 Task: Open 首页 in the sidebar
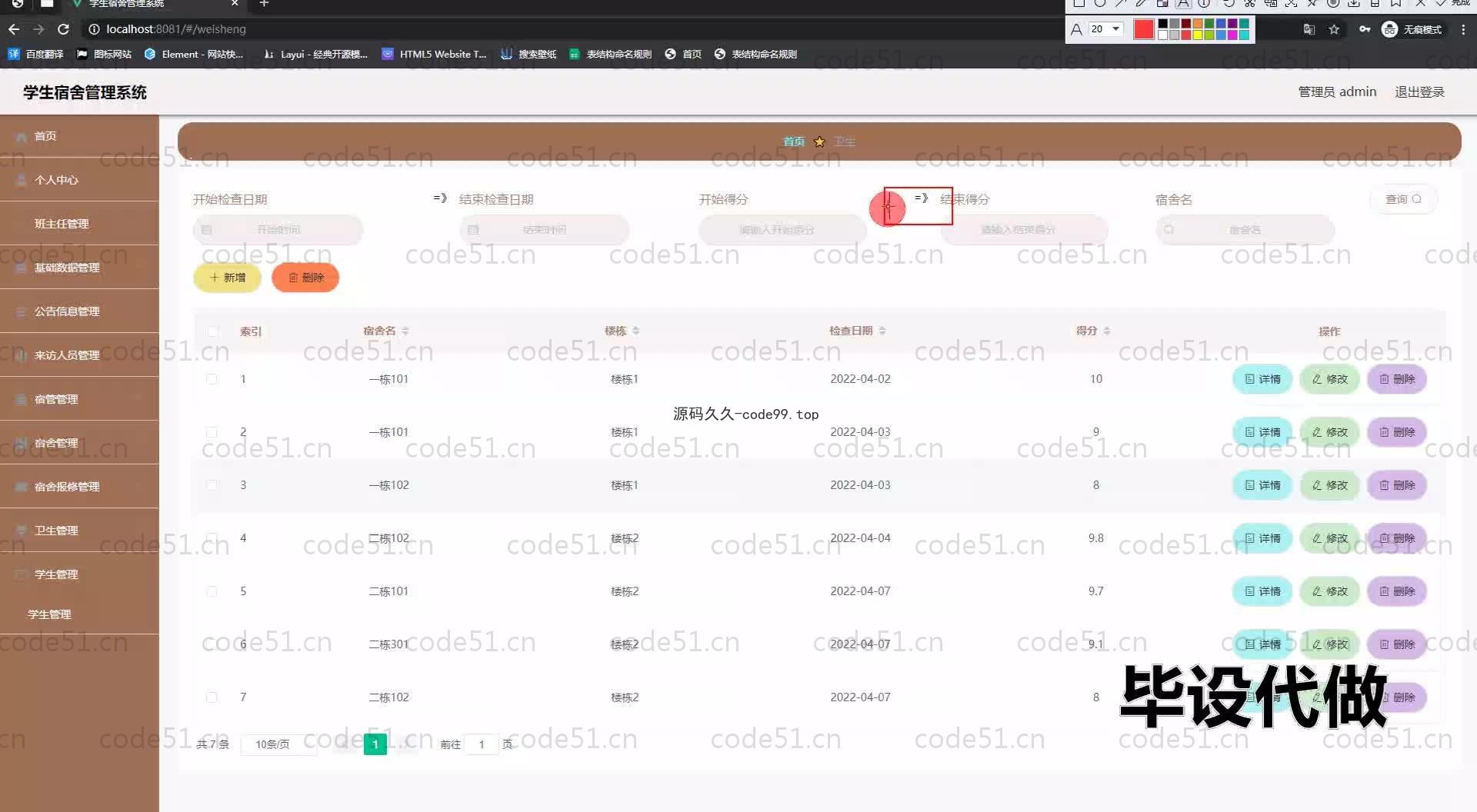[x=79, y=136]
